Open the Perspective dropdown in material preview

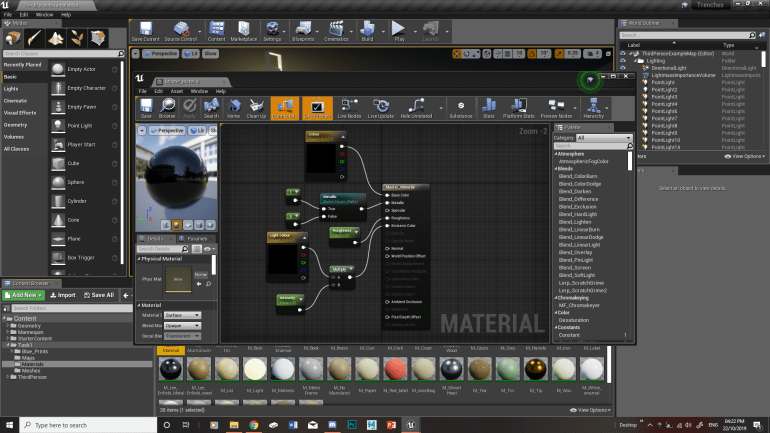(167, 131)
